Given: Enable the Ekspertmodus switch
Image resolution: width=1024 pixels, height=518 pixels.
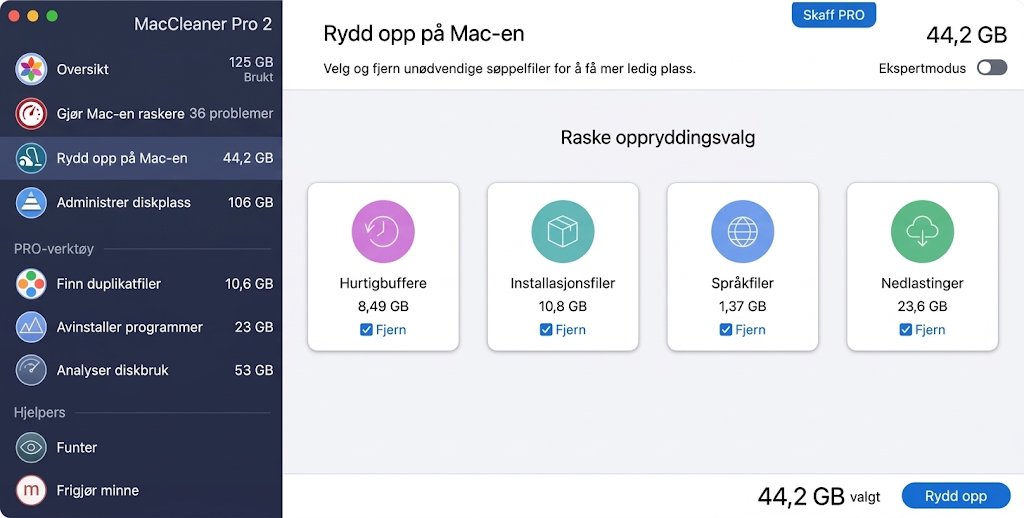Looking at the screenshot, I should (x=992, y=68).
